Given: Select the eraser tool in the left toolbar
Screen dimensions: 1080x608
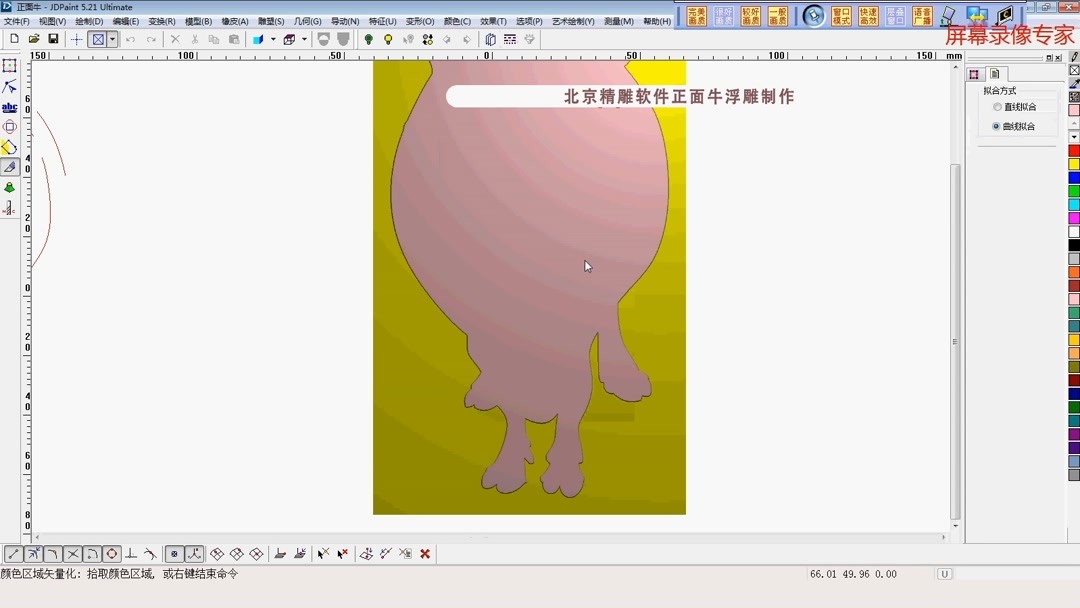Looking at the screenshot, I should point(10,167).
